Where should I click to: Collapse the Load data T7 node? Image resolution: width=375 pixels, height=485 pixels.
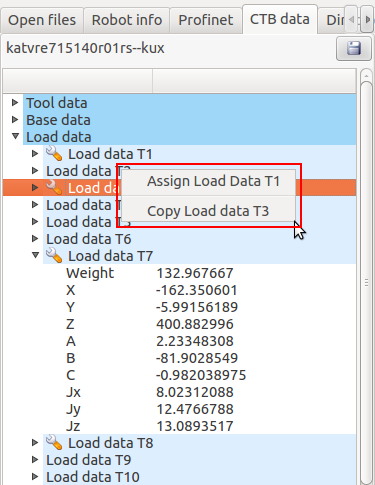coord(35,255)
